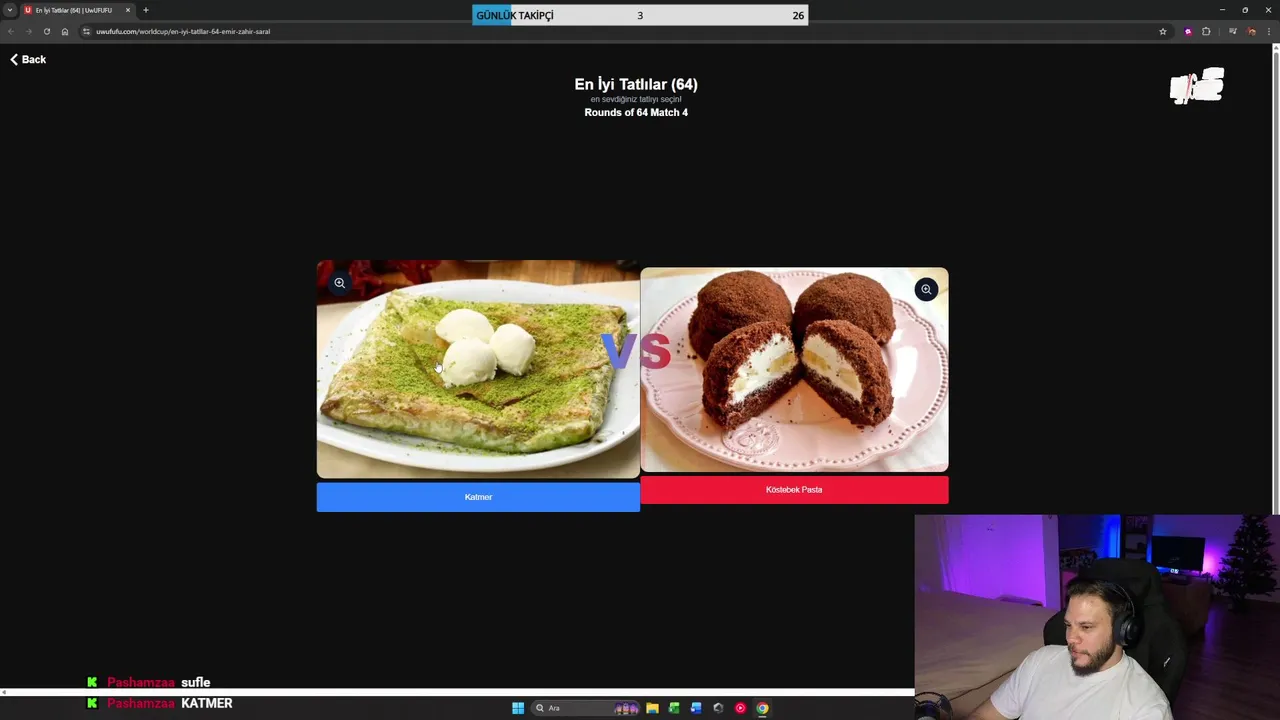Bookmark this page with the star icon
Viewport: 1280px width, 720px height.
(1163, 31)
